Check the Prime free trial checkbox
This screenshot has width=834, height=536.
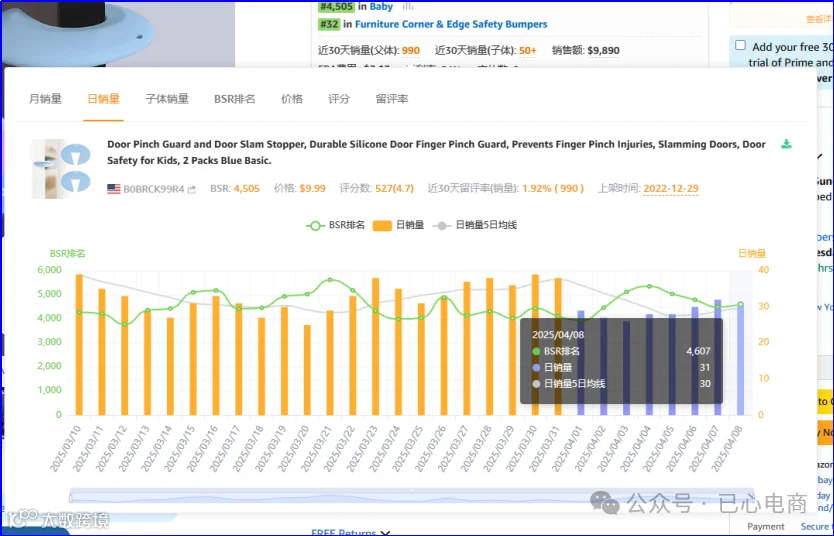(740, 45)
